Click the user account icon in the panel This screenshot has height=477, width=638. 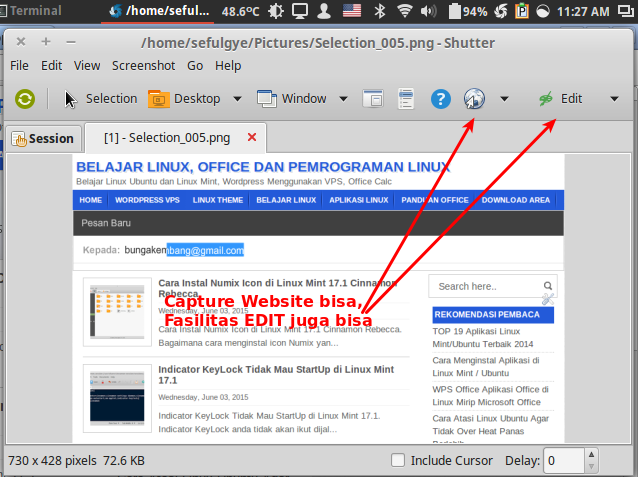[324, 11]
